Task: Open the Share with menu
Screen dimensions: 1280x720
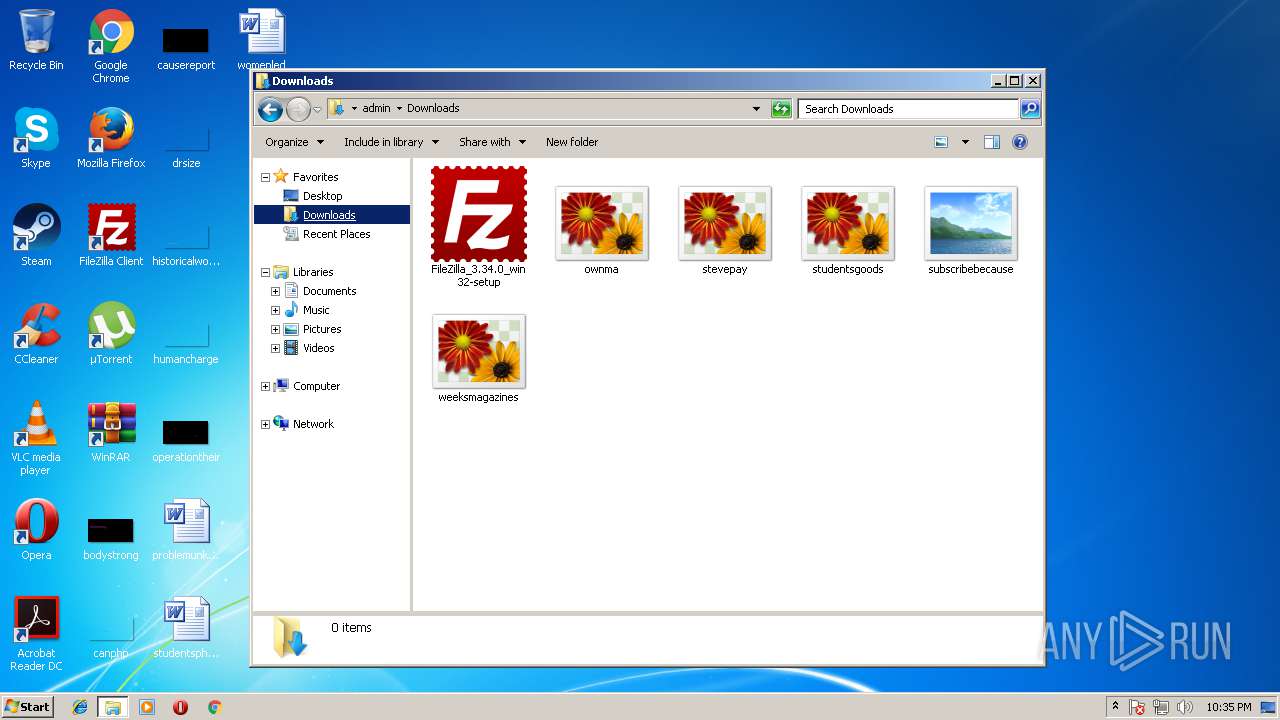Action: tap(492, 142)
